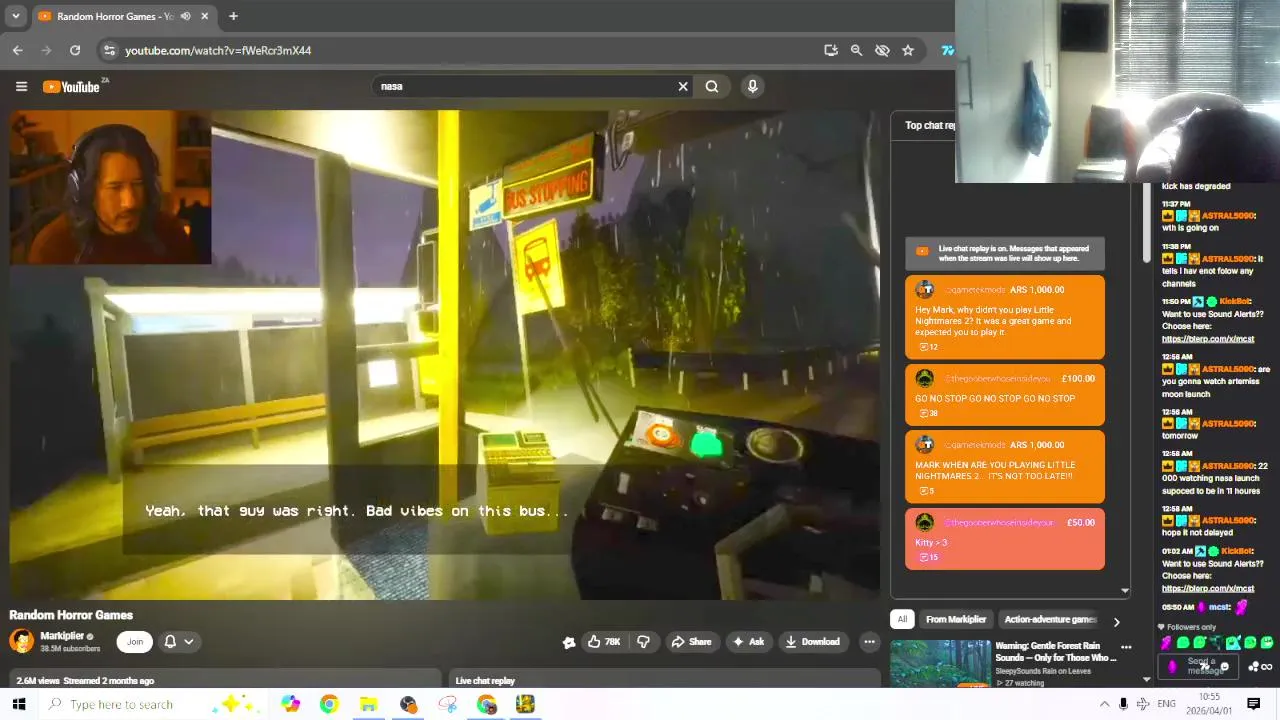Download the video
1280x720 pixels.
[812, 642]
